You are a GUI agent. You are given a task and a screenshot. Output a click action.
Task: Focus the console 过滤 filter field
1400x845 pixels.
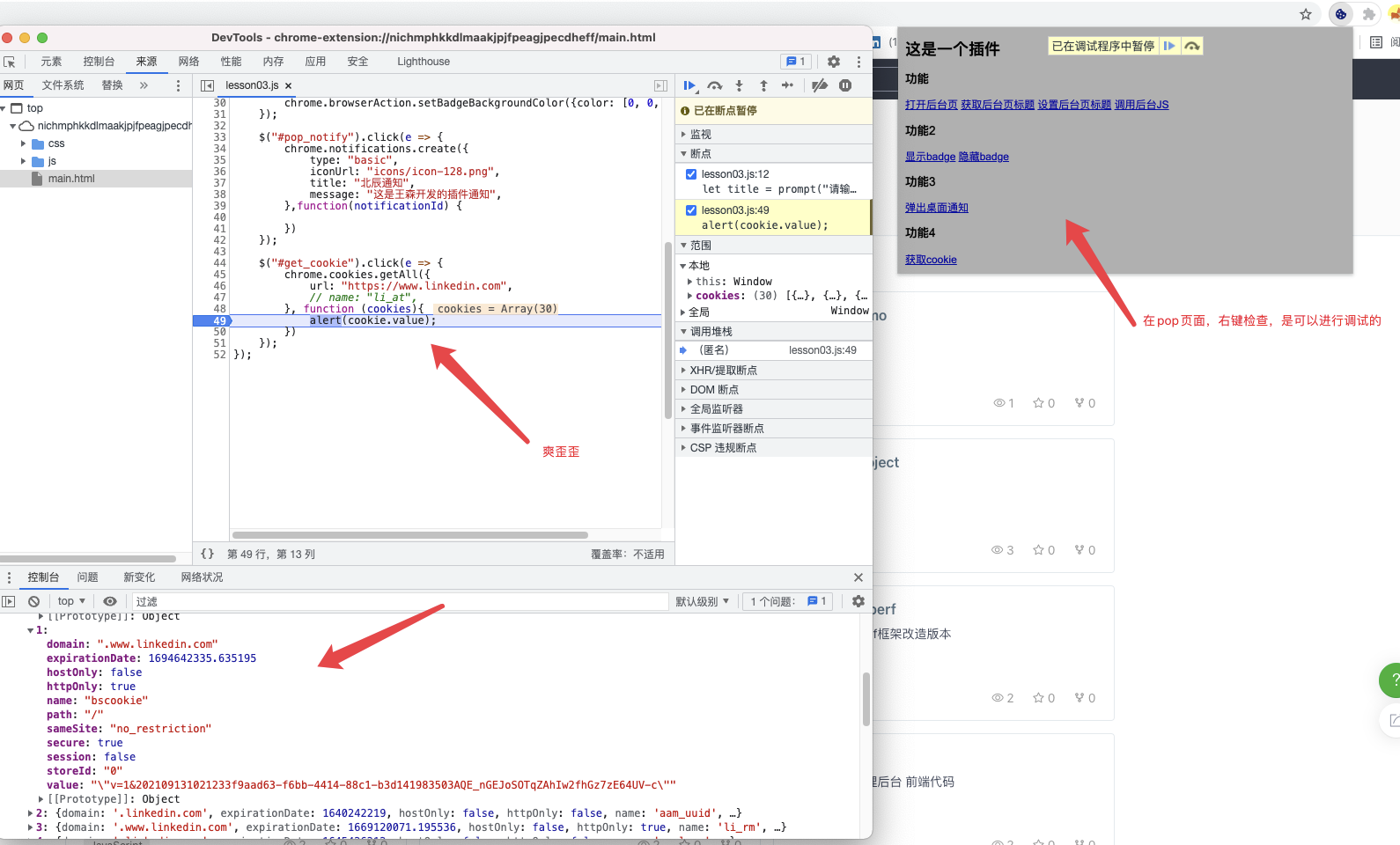click(401, 601)
